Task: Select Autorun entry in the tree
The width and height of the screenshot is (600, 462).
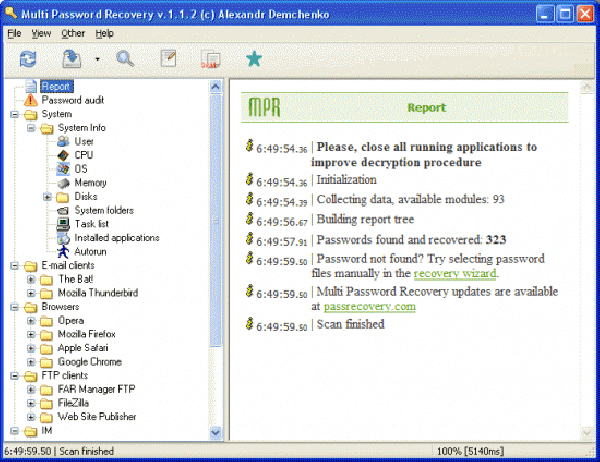Action: 90,252
